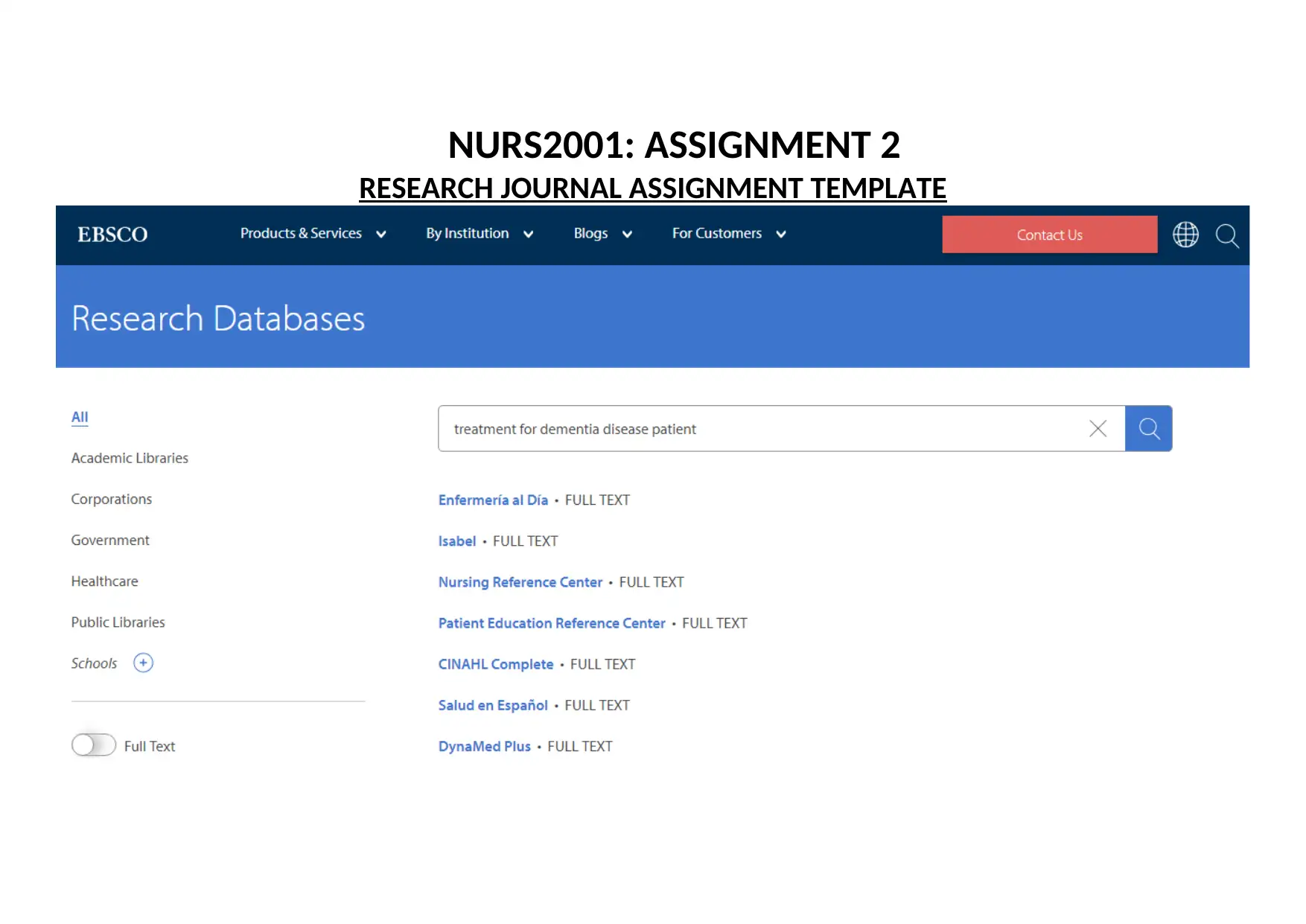Select the All filter
1306x924 pixels.
pos(80,418)
